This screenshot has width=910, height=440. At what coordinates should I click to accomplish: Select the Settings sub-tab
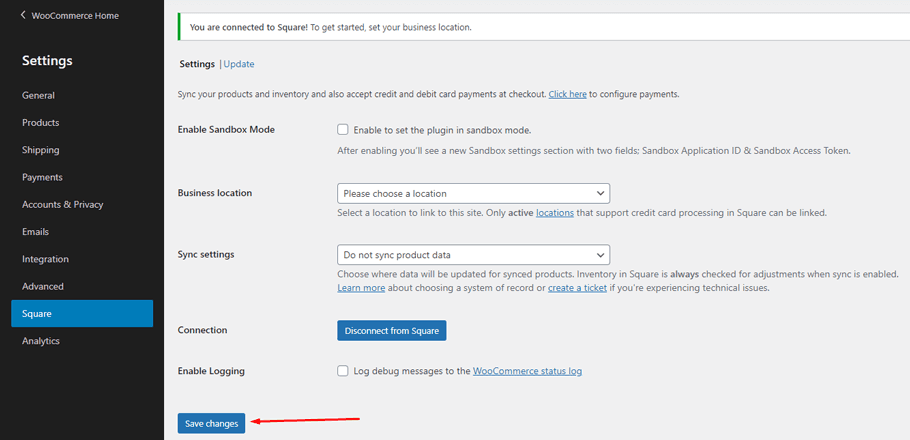(197, 64)
